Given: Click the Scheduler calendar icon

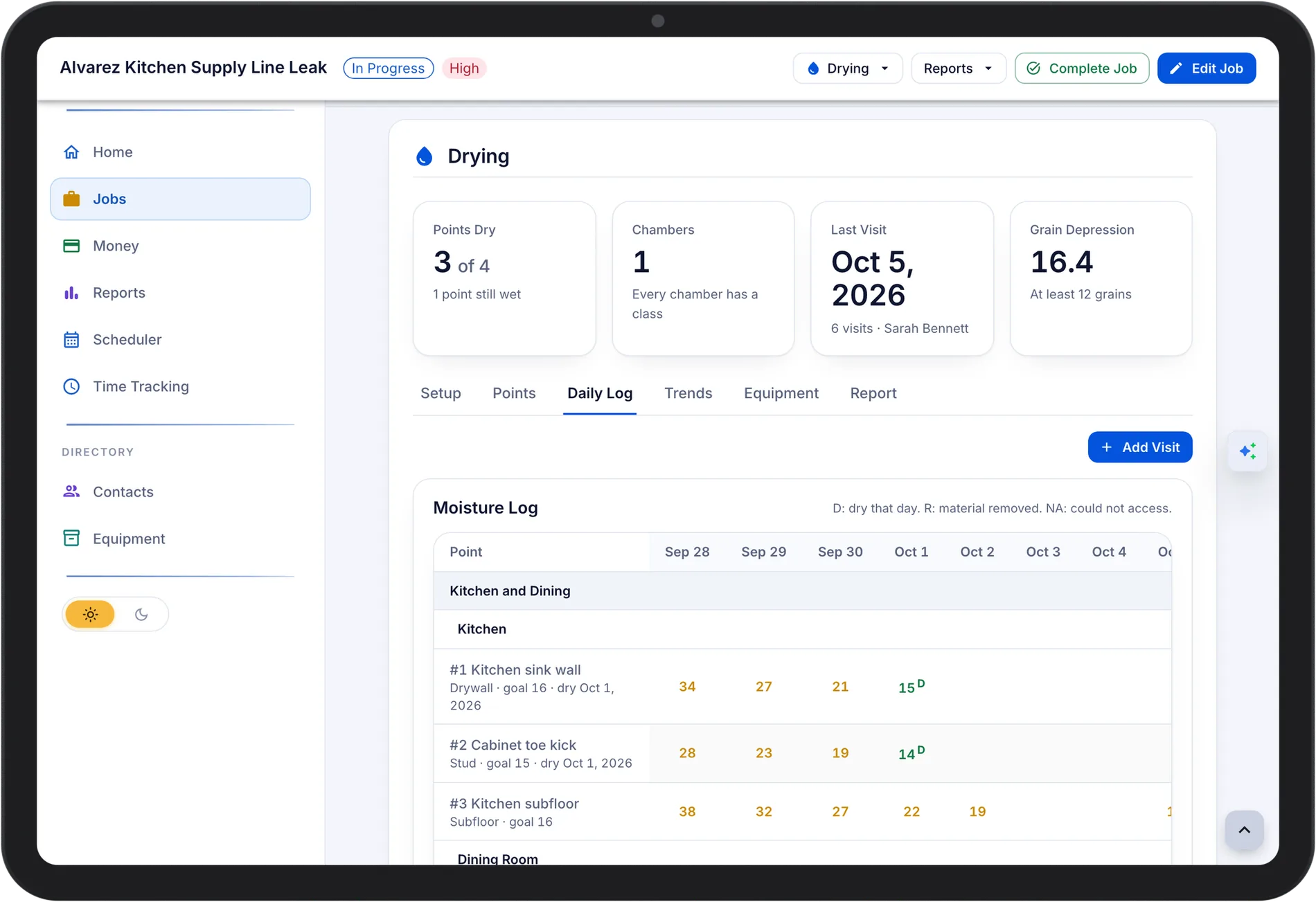Looking at the screenshot, I should 71,339.
